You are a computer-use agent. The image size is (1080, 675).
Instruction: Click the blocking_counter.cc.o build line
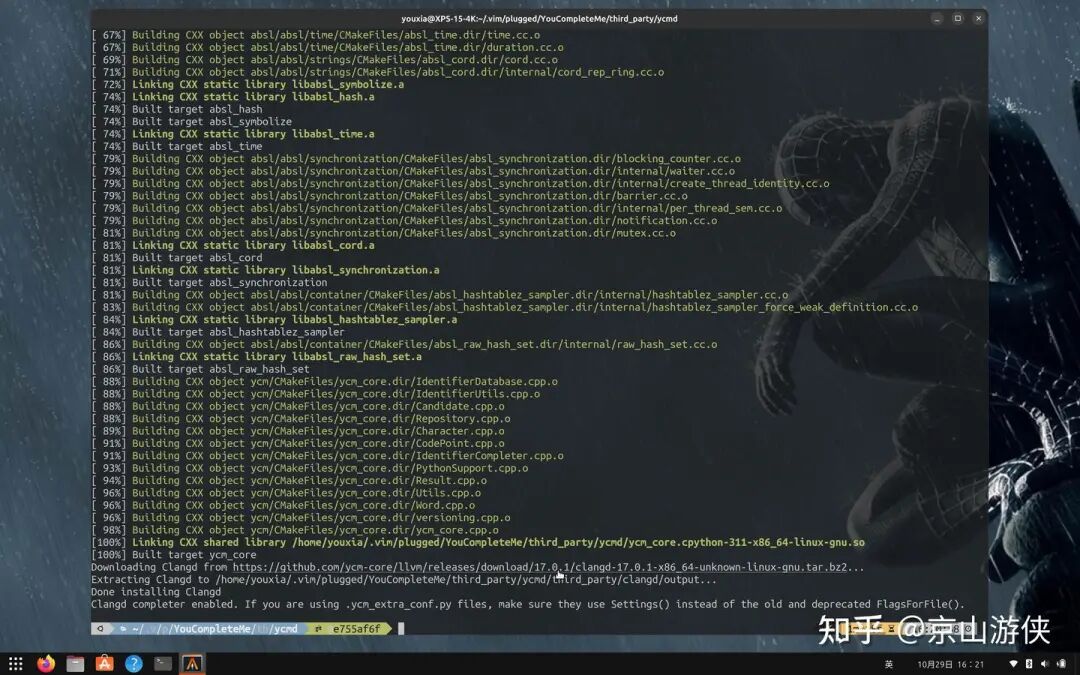pyautogui.click(x=416, y=158)
